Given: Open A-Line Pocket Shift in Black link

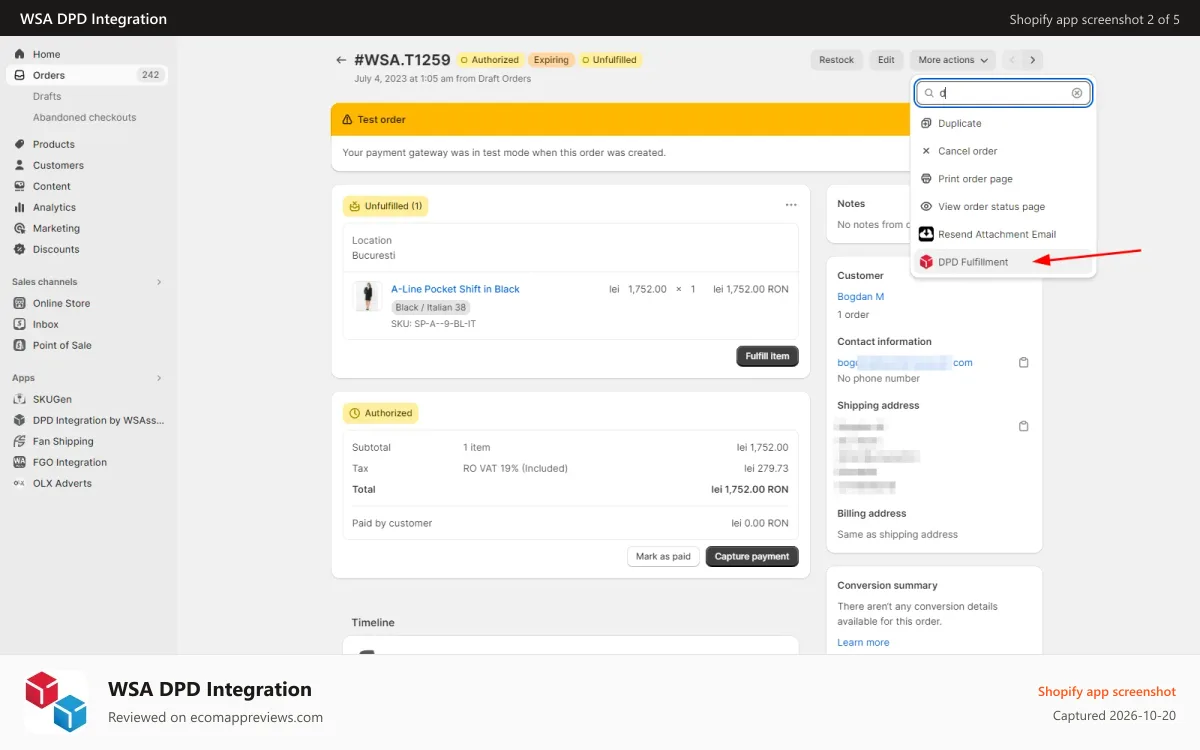Looking at the screenshot, I should [x=455, y=289].
